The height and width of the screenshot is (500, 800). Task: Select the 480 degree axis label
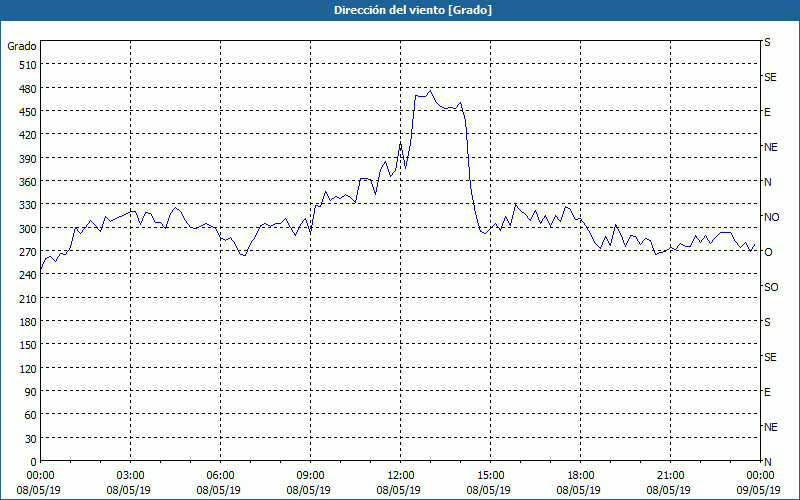[x=28, y=88]
